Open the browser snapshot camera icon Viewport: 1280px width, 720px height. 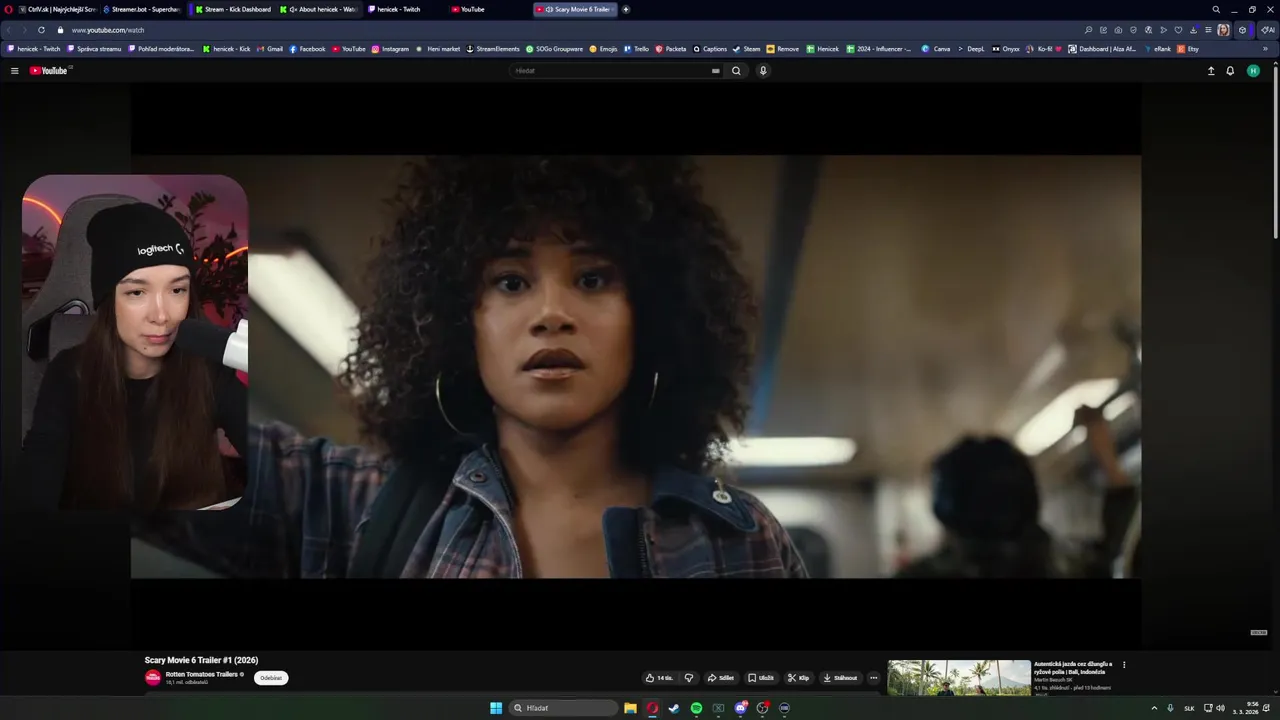click(x=1118, y=30)
